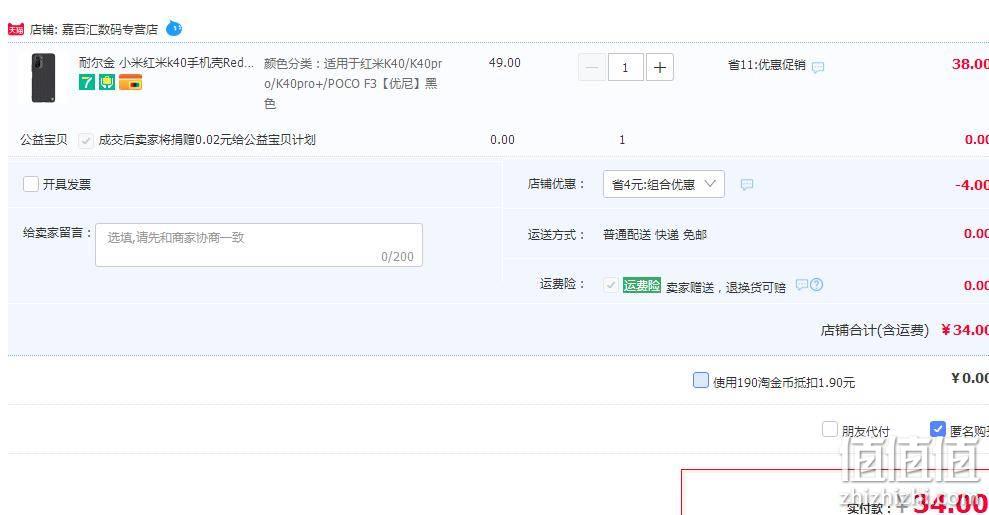Increase quantity with the plus button
Screen dimensions: 989x515
coord(659,67)
